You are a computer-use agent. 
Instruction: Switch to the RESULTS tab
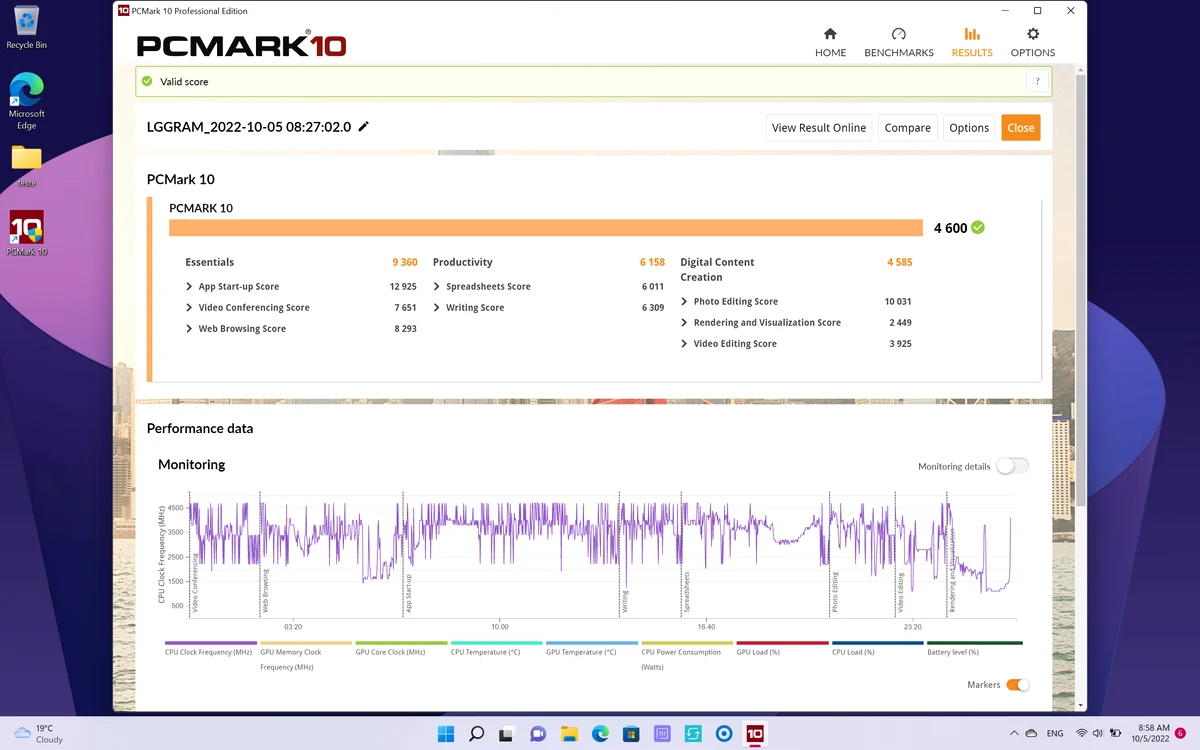972,42
